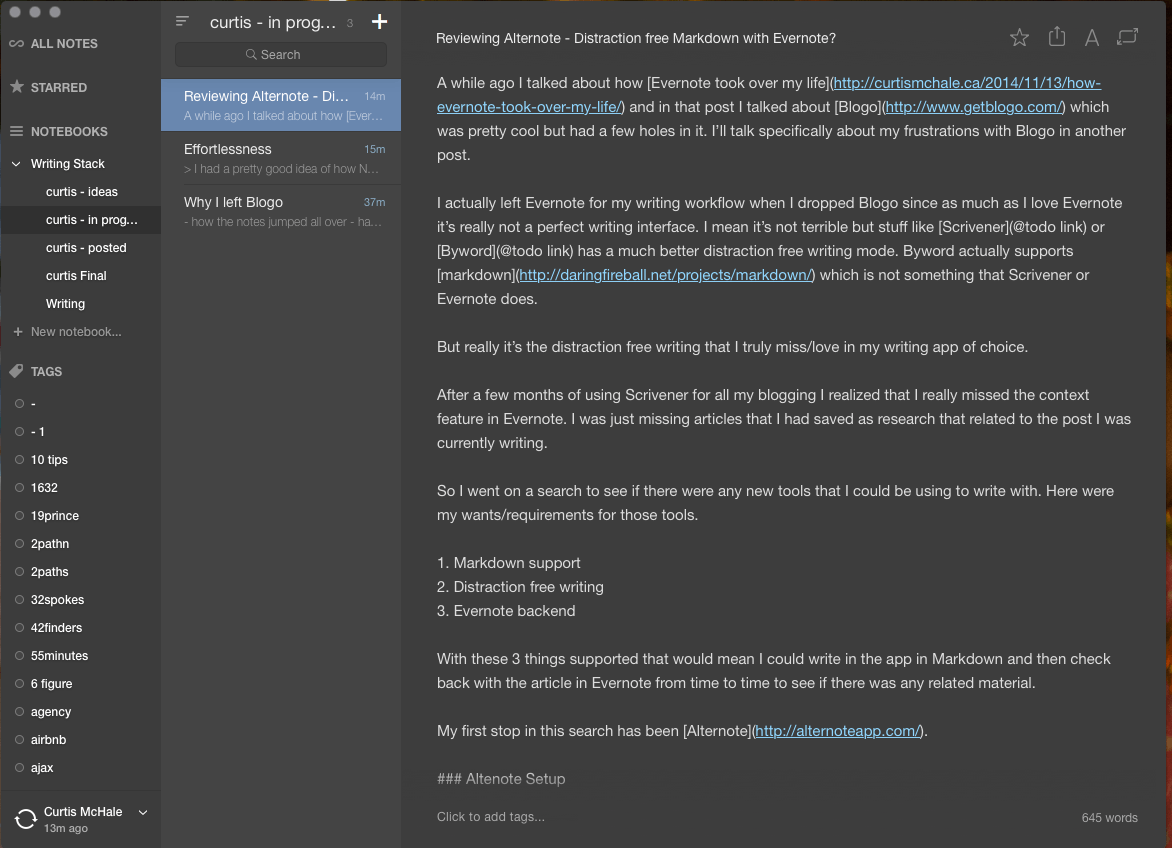1172x848 pixels.
Task: Open the 'curtis - ideas' notebook
Action: [x=82, y=192]
